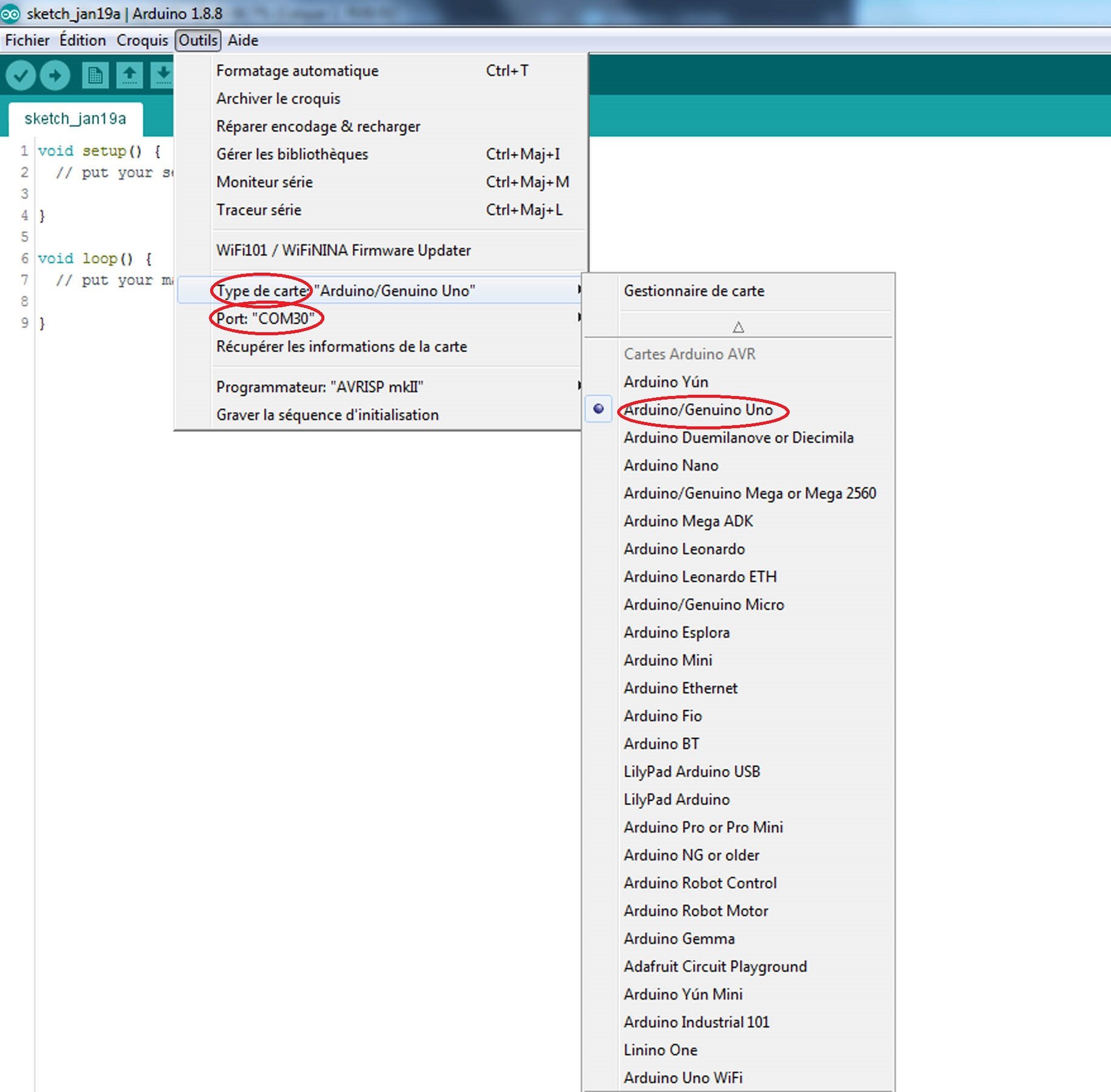Select the Arduino Robot Control board

739,882
